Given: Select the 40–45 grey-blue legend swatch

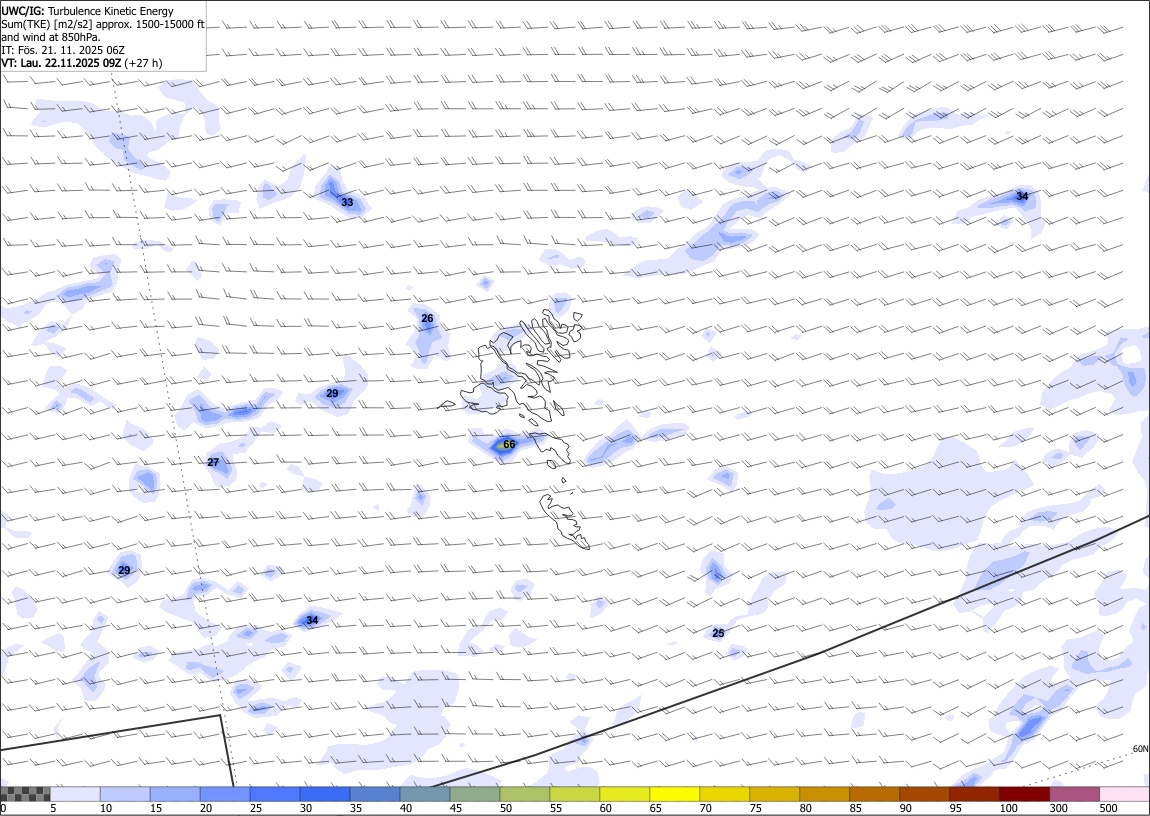Looking at the screenshot, I should coord(425,794).
